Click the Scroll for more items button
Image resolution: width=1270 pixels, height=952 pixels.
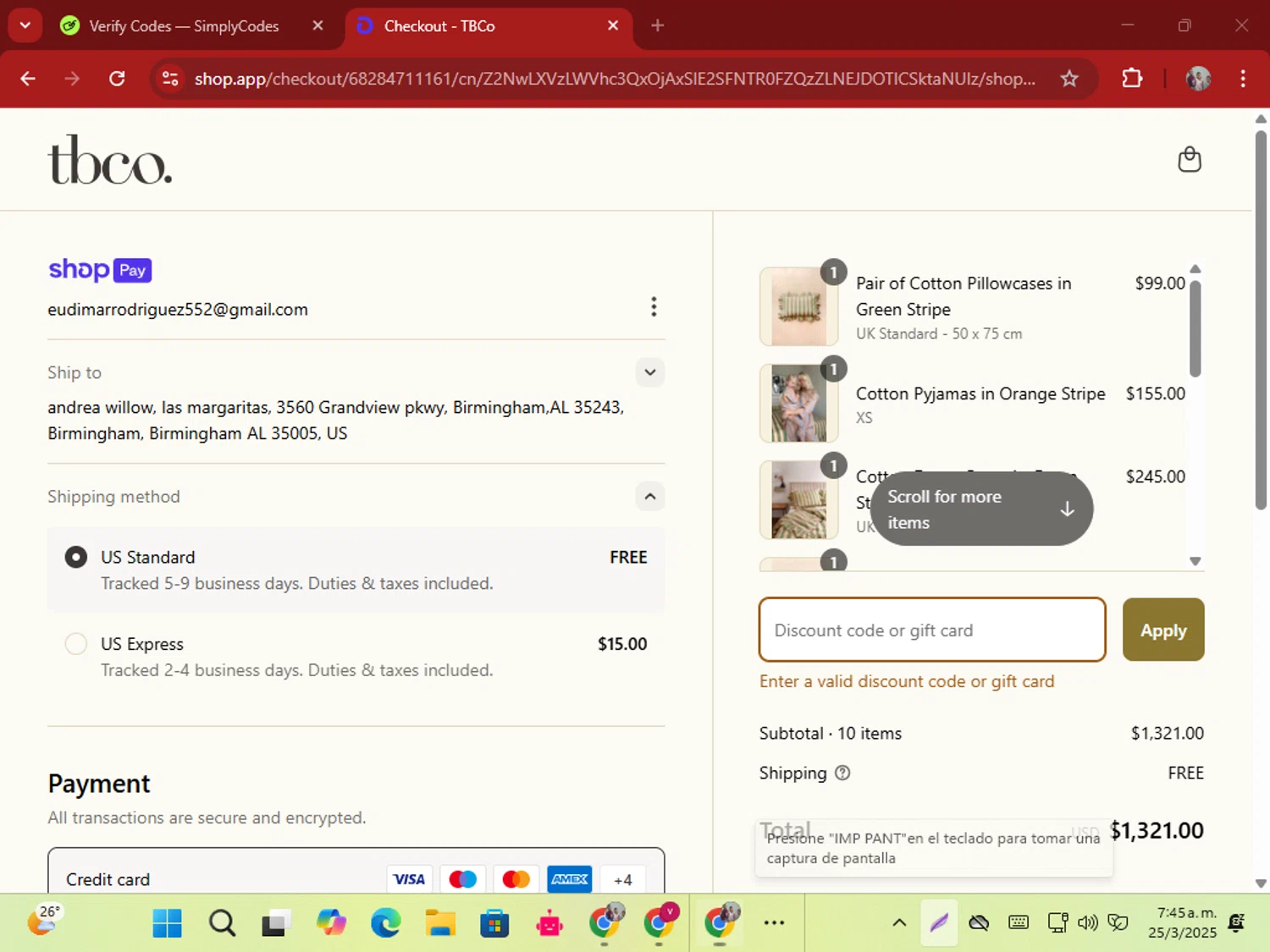[981, 509]
